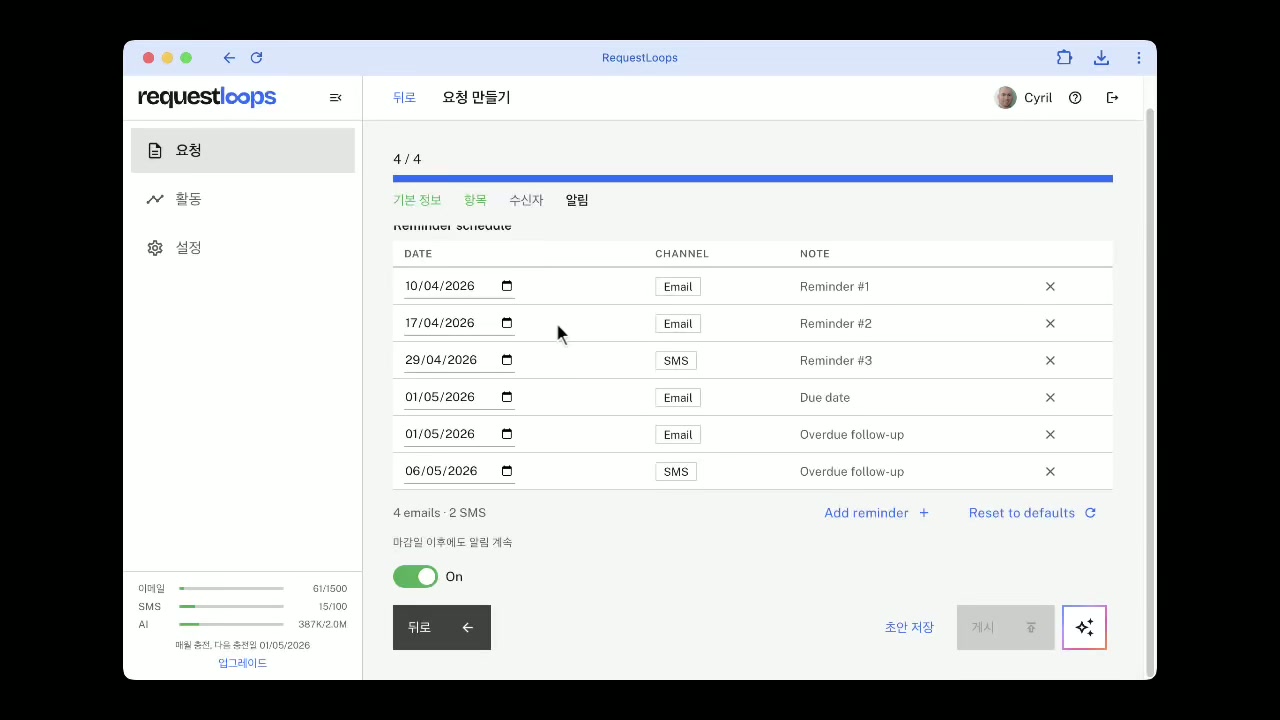1280x720 pixels.
Task: Click the blue step progress bar
Action: coord(752,179)
